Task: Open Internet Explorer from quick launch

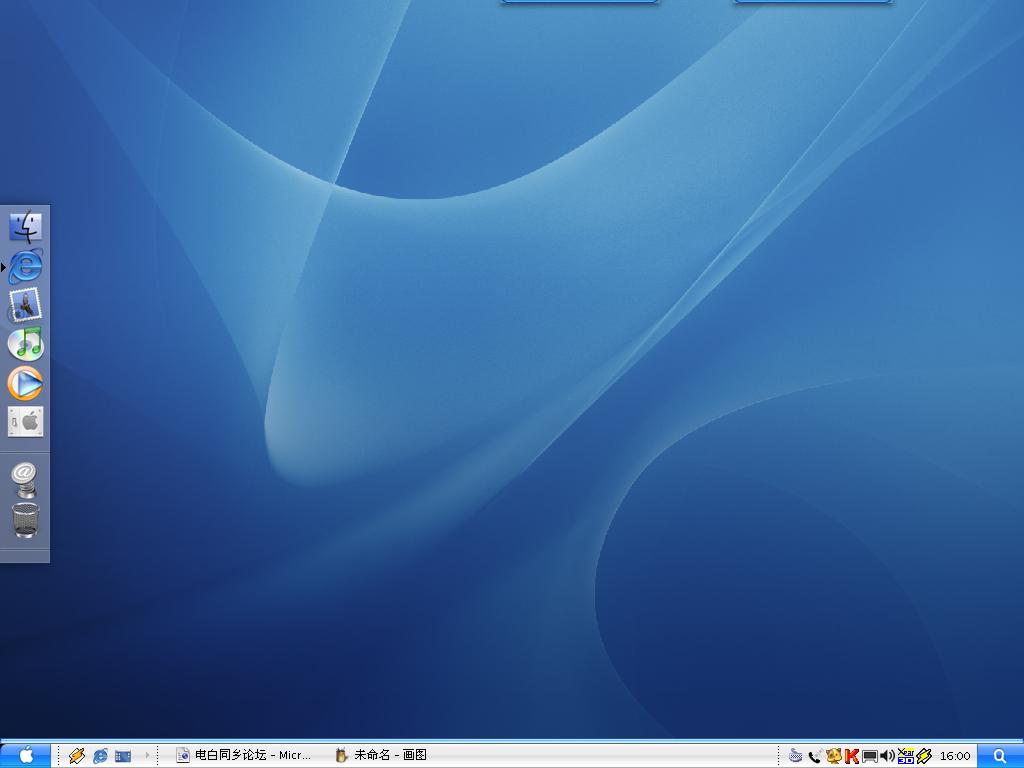Action: 100,756
